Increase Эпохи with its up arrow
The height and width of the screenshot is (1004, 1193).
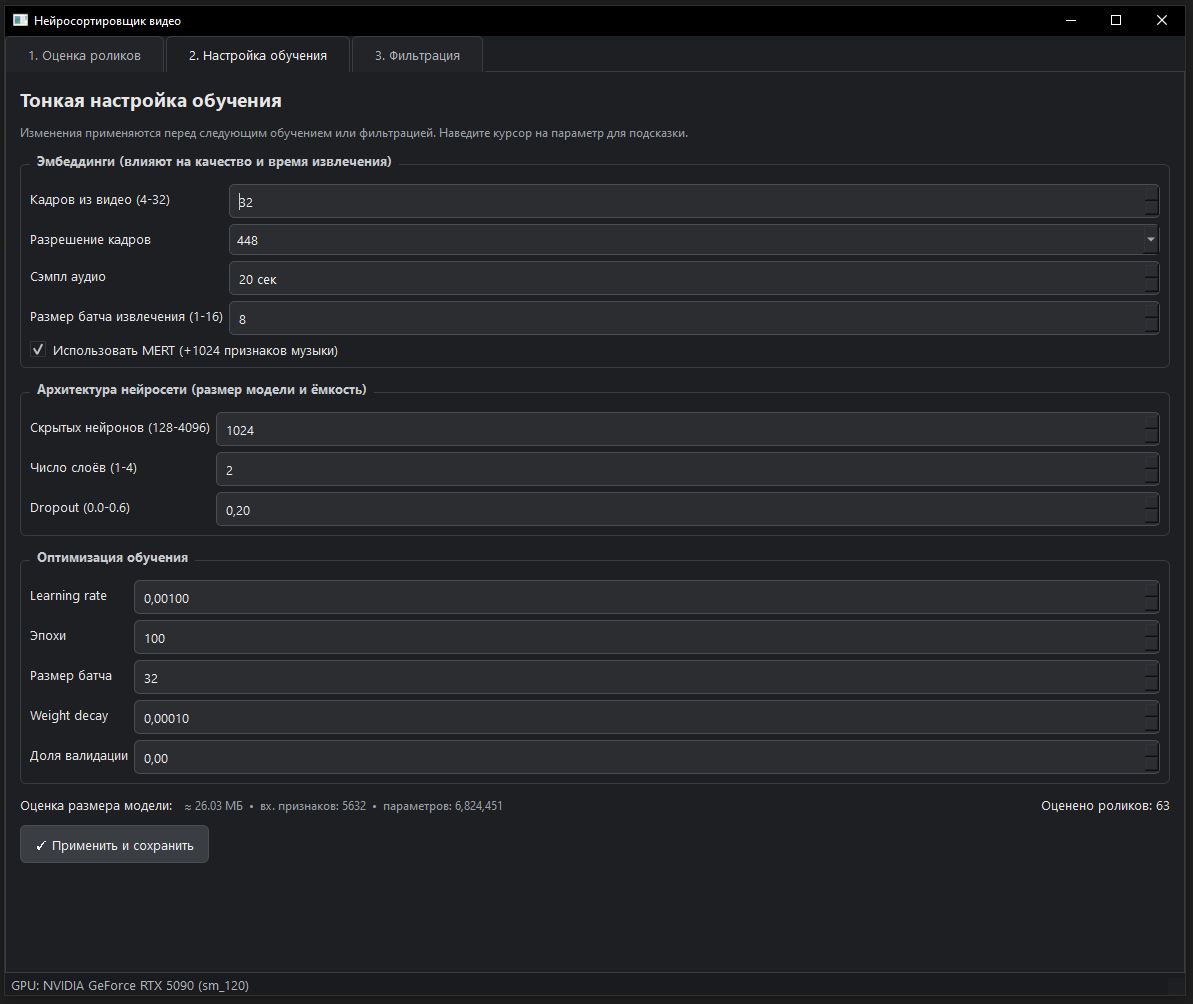1151,629
